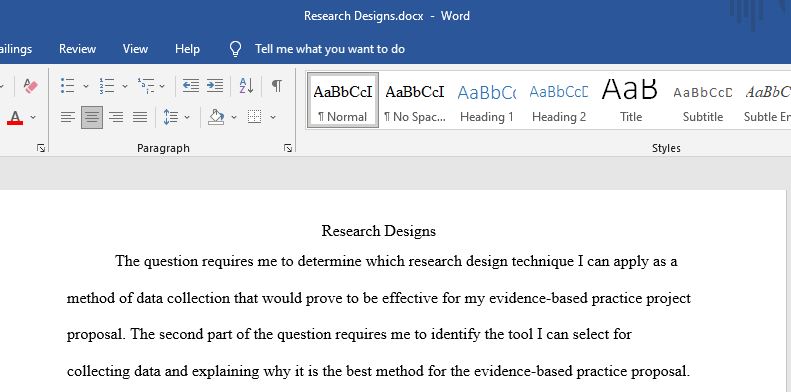Apply numbered list formatting
Image resolution: width=791 pixels, height=392 pixels.
coord(106,86)
